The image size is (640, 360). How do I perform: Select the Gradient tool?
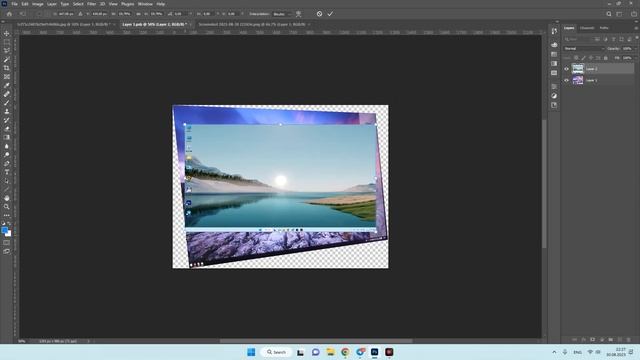[x=7, y=137]
